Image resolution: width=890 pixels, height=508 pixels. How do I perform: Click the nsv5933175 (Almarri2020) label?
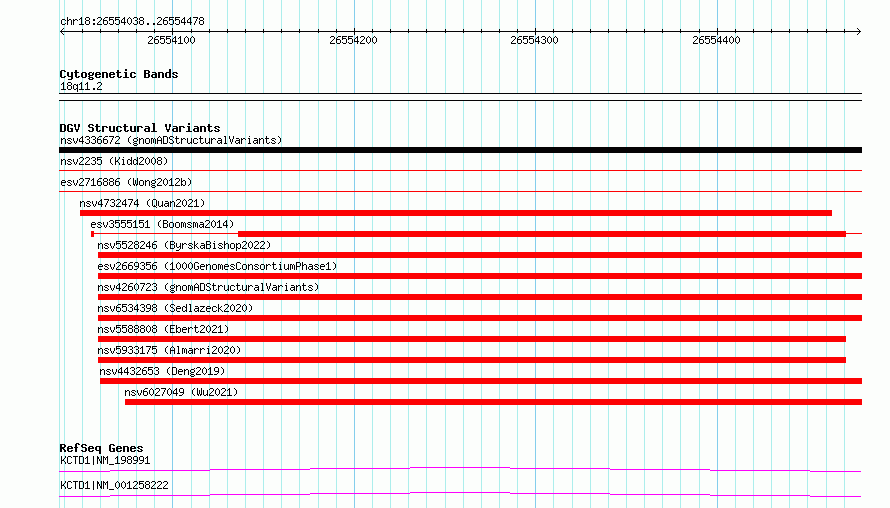(x=169, y=350)
